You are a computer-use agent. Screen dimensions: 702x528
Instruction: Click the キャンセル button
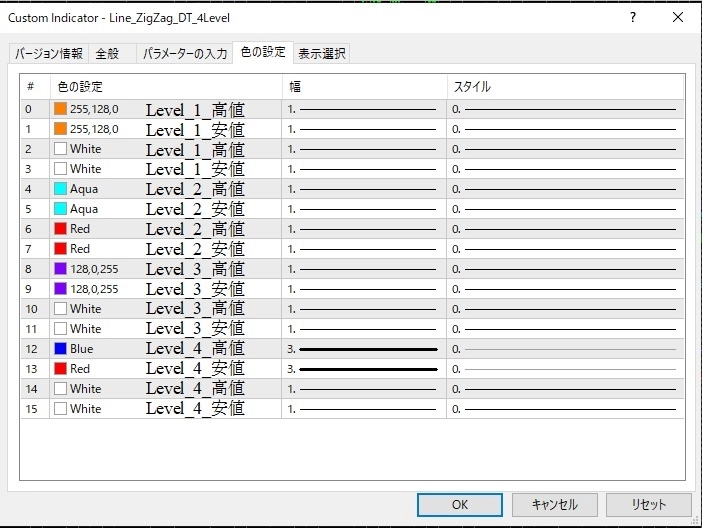coord(555,505)
